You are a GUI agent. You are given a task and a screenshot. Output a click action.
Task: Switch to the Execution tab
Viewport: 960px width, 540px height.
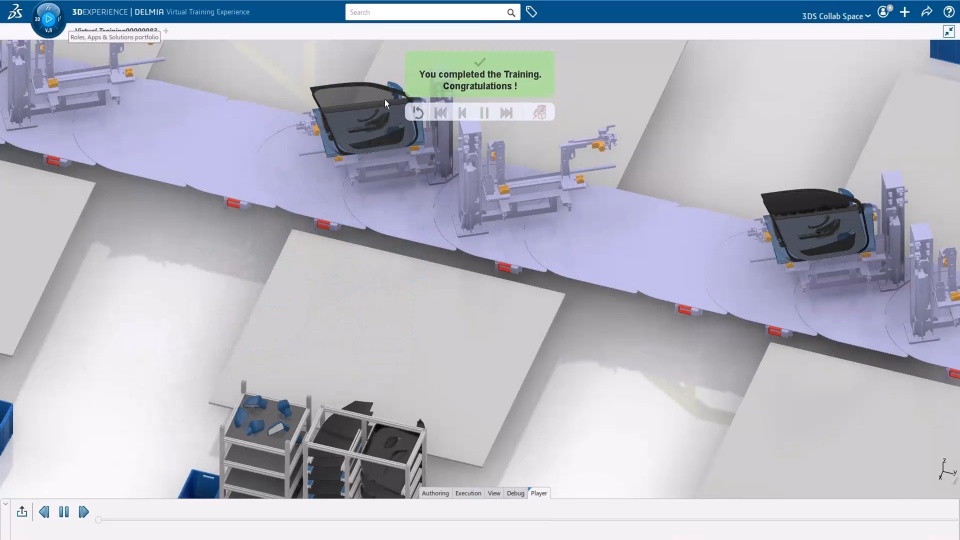coord(468,493)
